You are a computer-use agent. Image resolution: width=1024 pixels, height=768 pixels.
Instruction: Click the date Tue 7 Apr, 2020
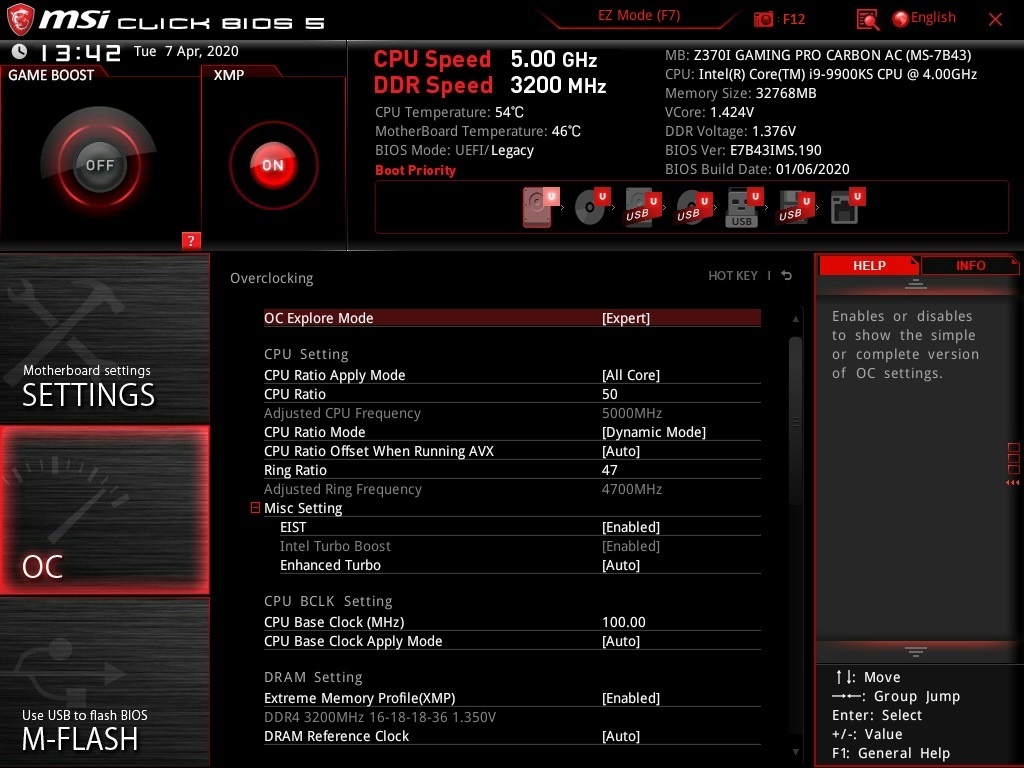[x=186, y=51]
